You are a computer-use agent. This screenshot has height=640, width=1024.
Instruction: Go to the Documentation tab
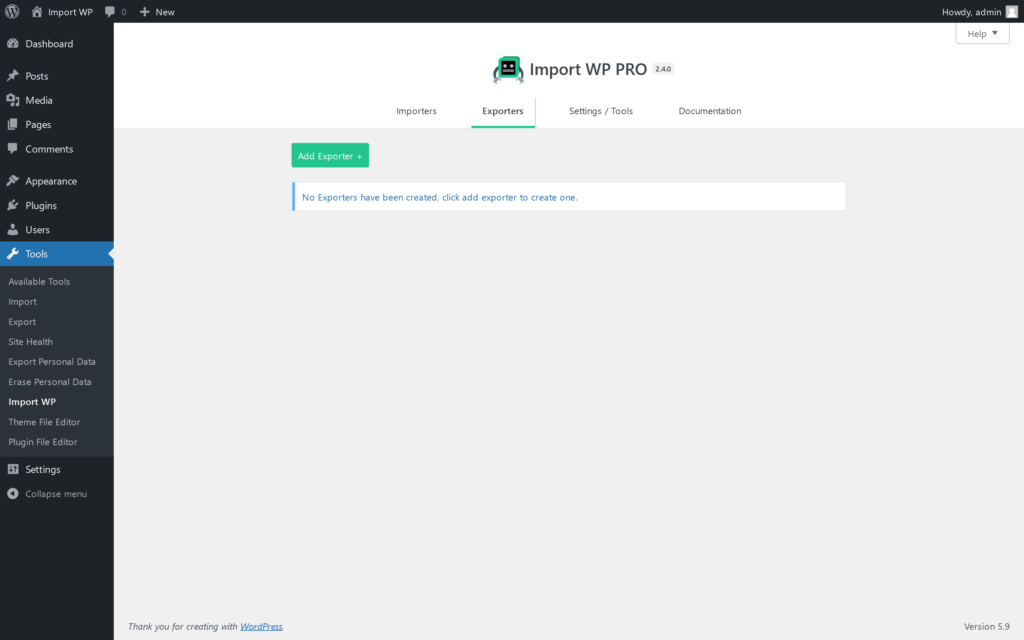point(710,111)
